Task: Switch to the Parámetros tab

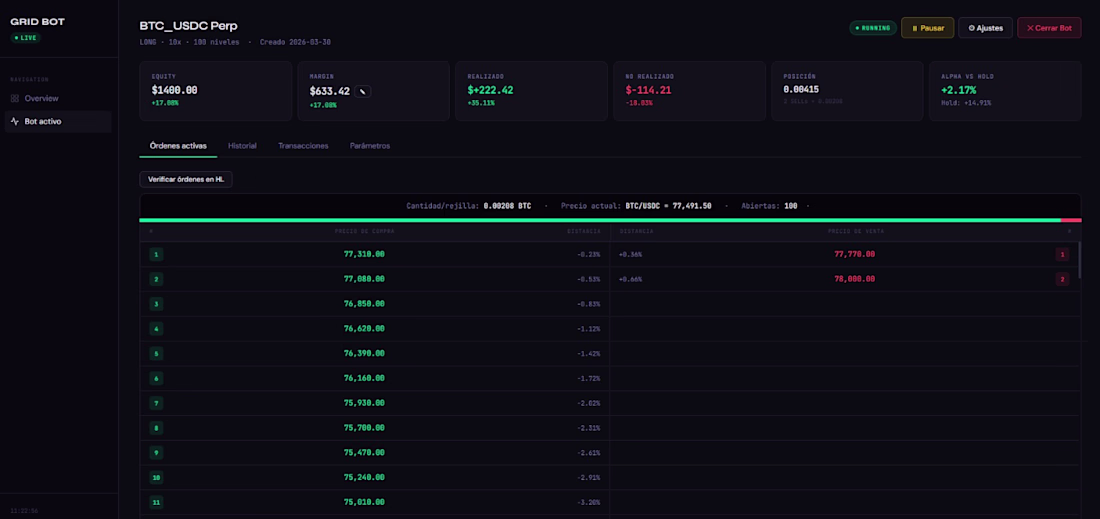Action: tap(370, 146)
